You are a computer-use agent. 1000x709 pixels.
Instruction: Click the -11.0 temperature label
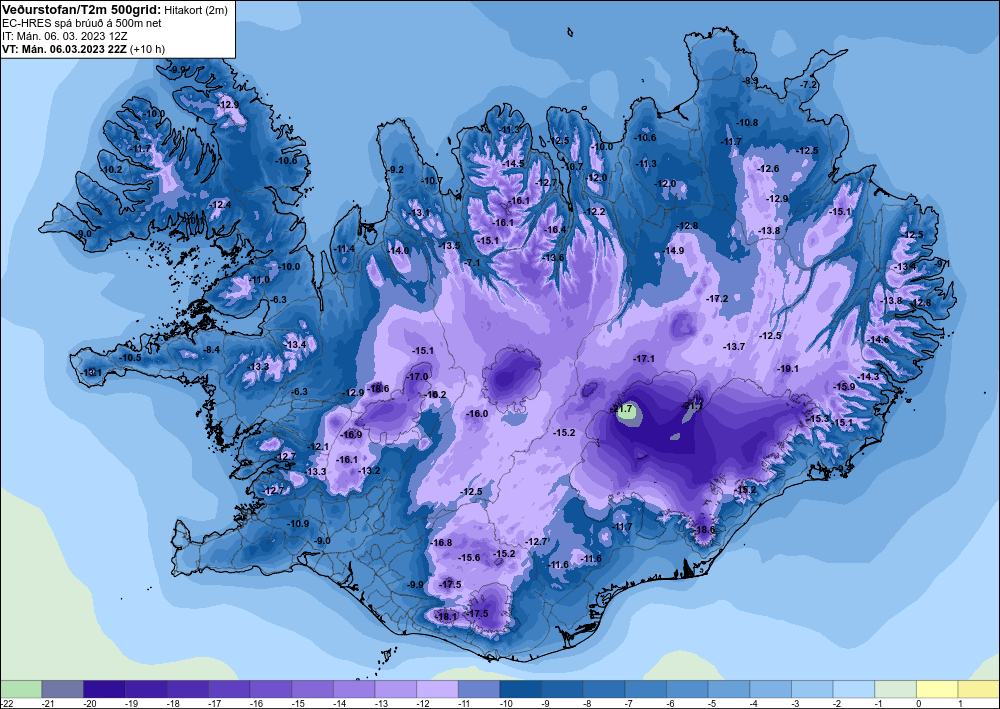click(259, 280)
